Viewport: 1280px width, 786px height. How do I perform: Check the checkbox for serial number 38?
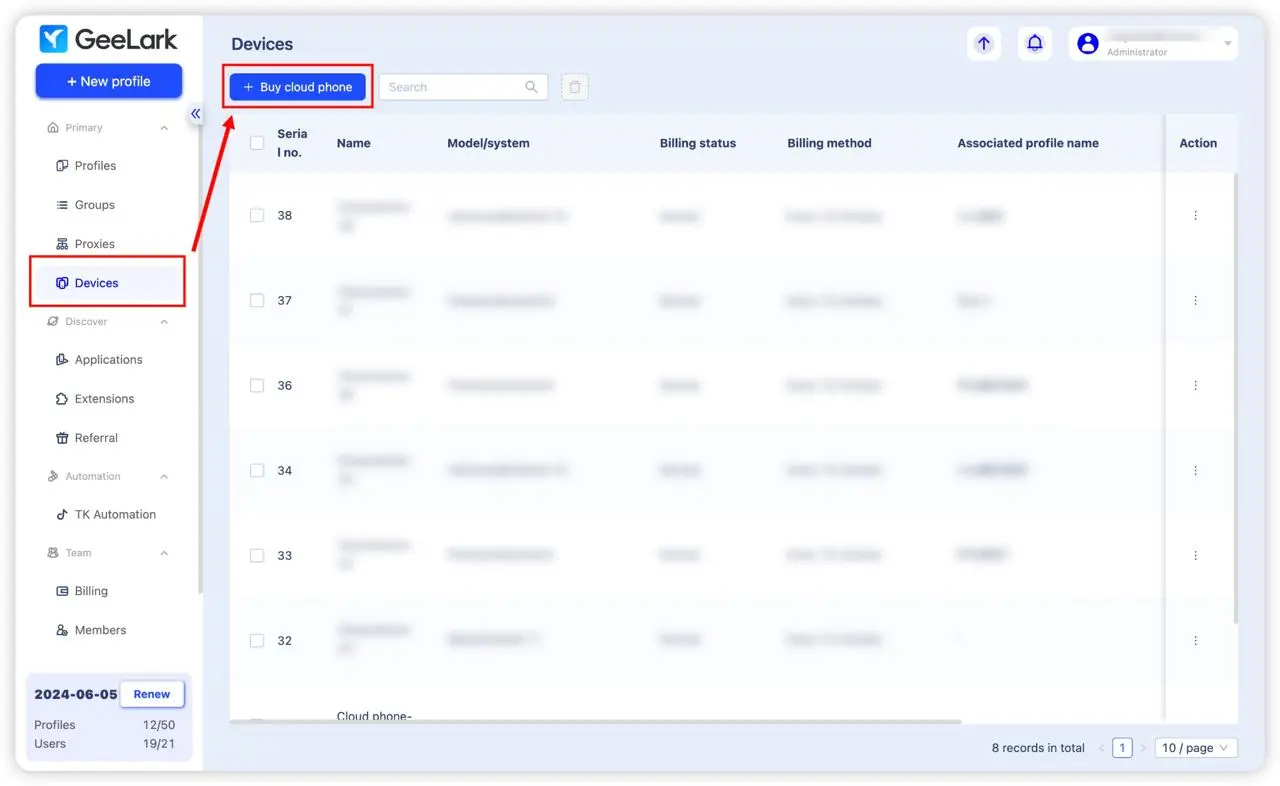257,215
